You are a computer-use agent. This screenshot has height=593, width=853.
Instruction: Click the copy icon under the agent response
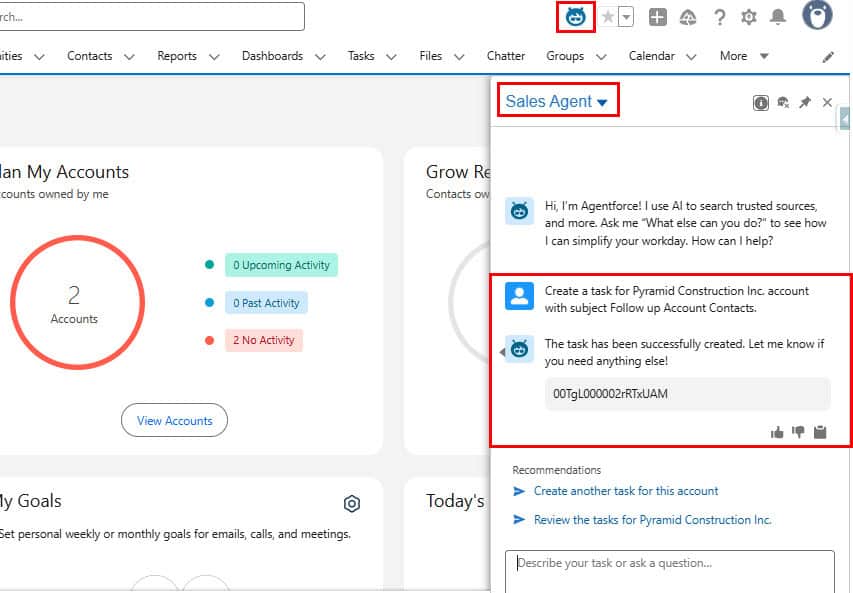pyautogui.click(x=821, y=432)
